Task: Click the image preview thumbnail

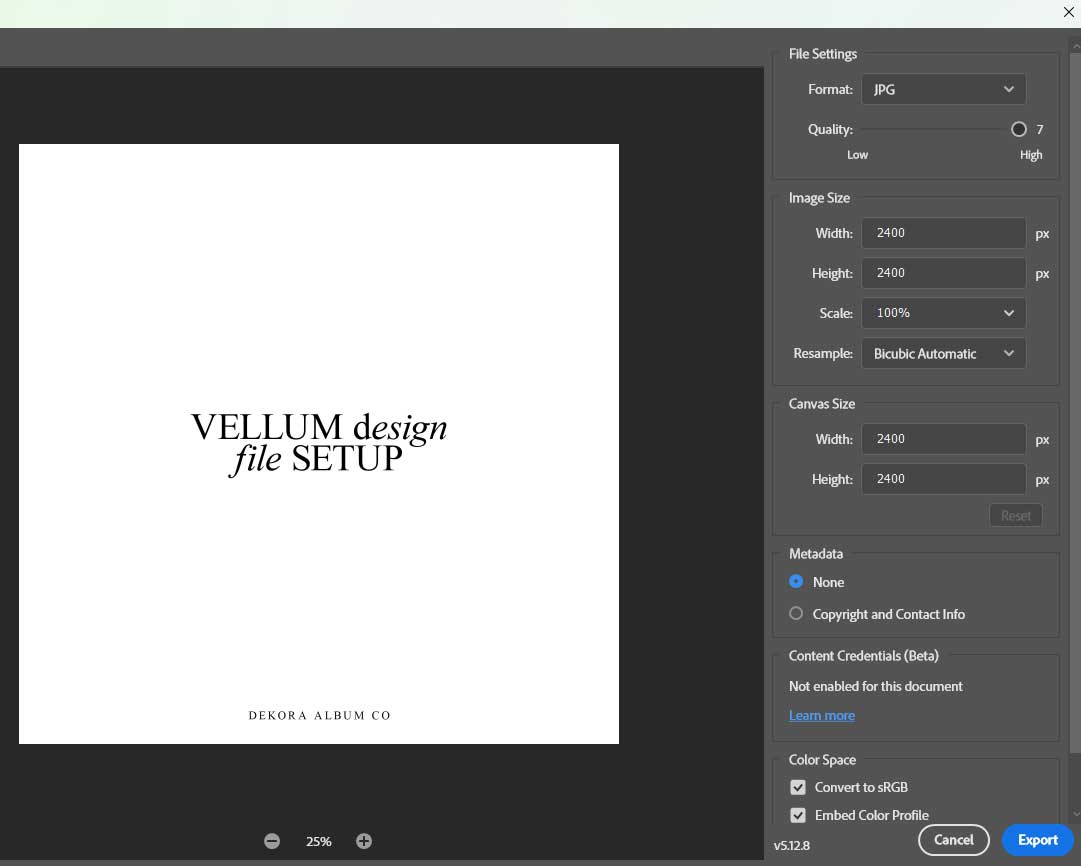Action: [318, 444]
